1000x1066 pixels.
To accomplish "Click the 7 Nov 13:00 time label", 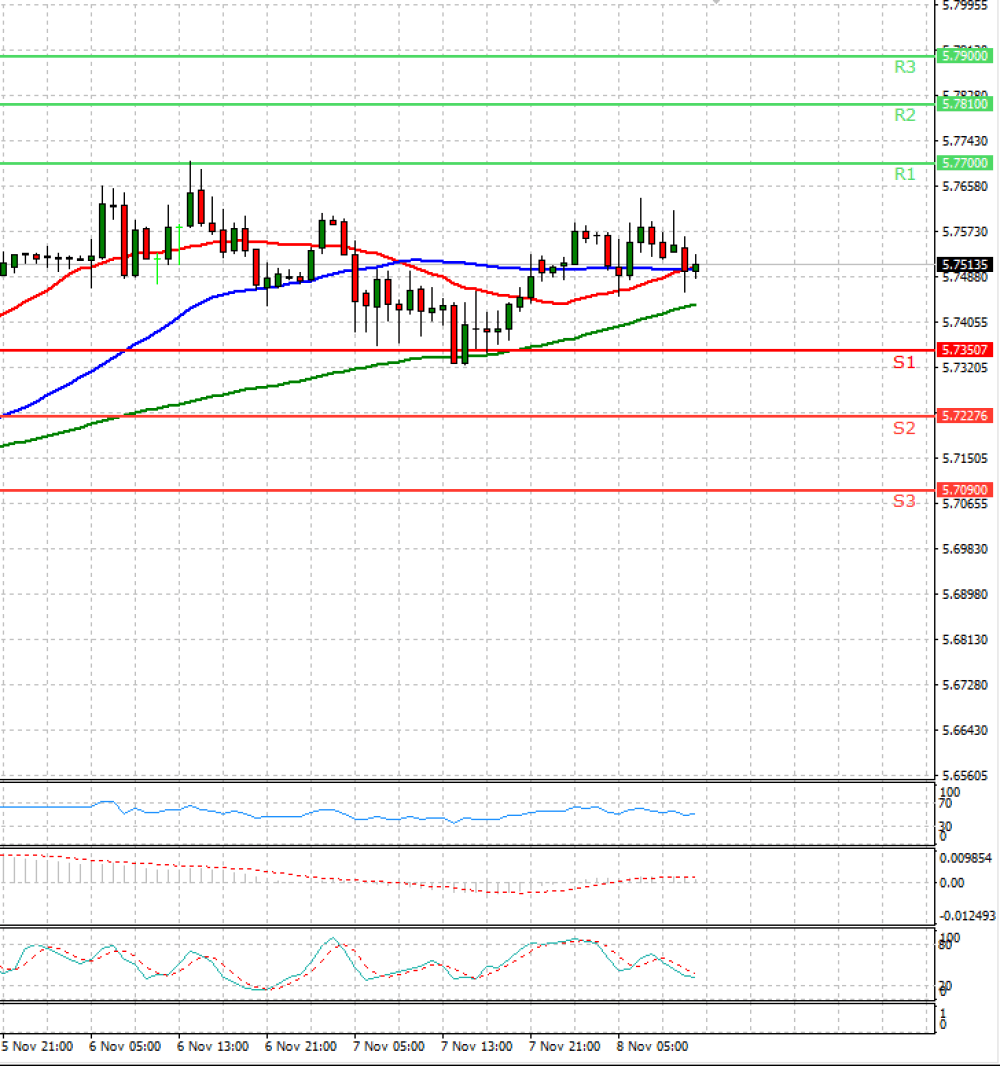I will 477,1046.
